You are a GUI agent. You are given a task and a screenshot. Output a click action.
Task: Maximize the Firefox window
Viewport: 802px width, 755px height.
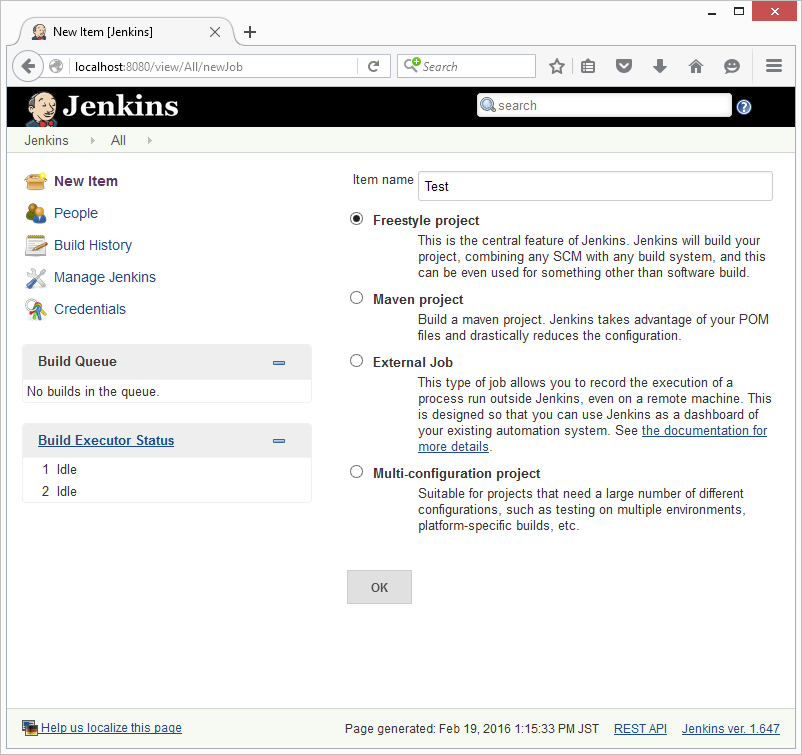pyautogui.click(x=739, y=11)
